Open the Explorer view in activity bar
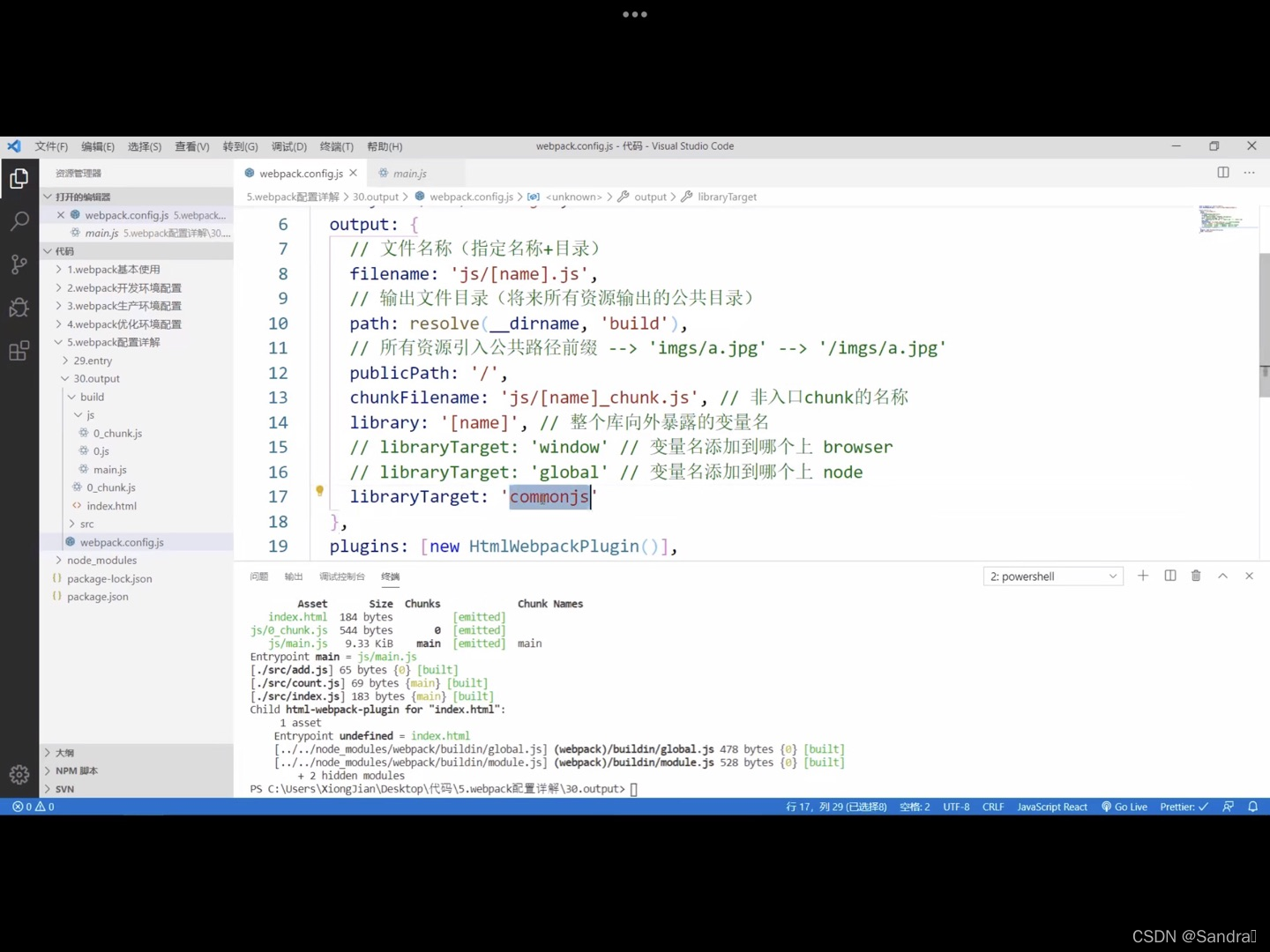Viewport: 1270px width, 952px height. coord(19,179)
